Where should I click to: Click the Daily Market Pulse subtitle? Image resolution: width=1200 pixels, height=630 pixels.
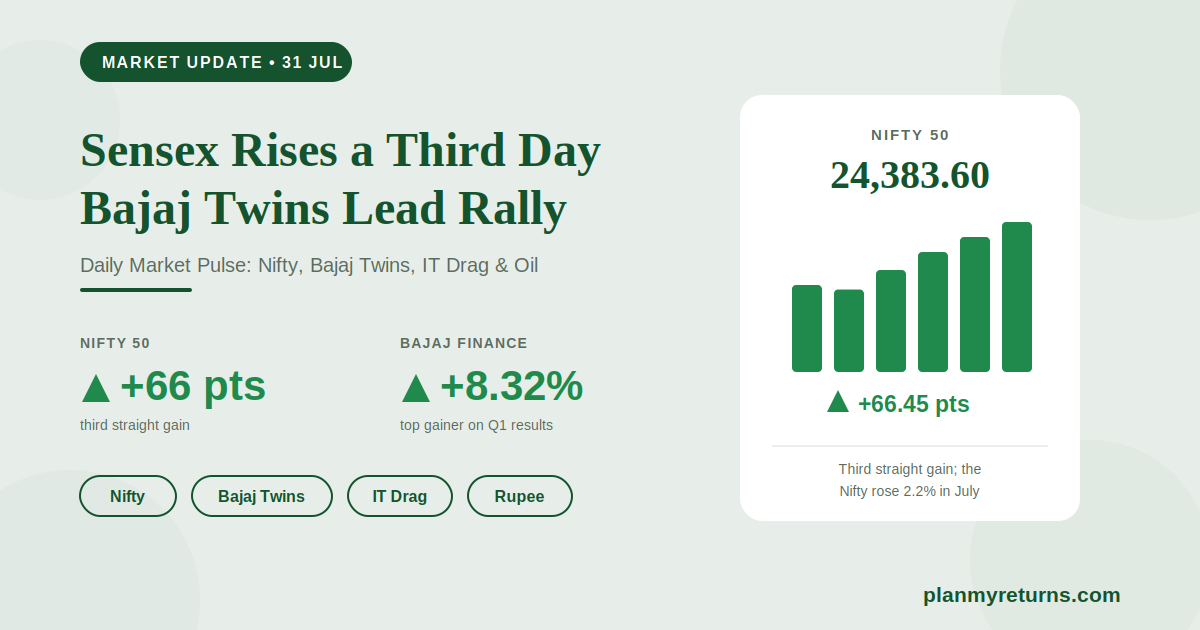coord(309,266)
